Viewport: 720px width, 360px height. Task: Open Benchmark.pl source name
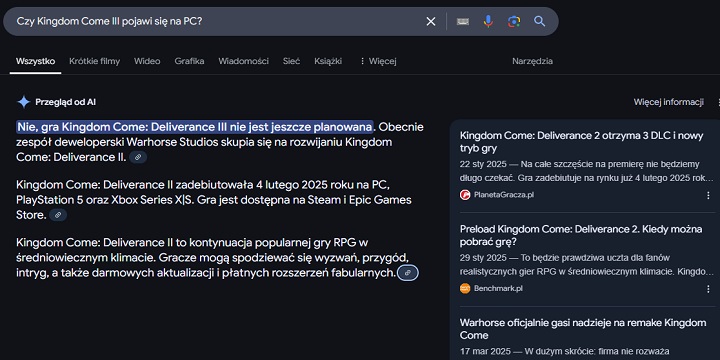click(x=498, y=288)
